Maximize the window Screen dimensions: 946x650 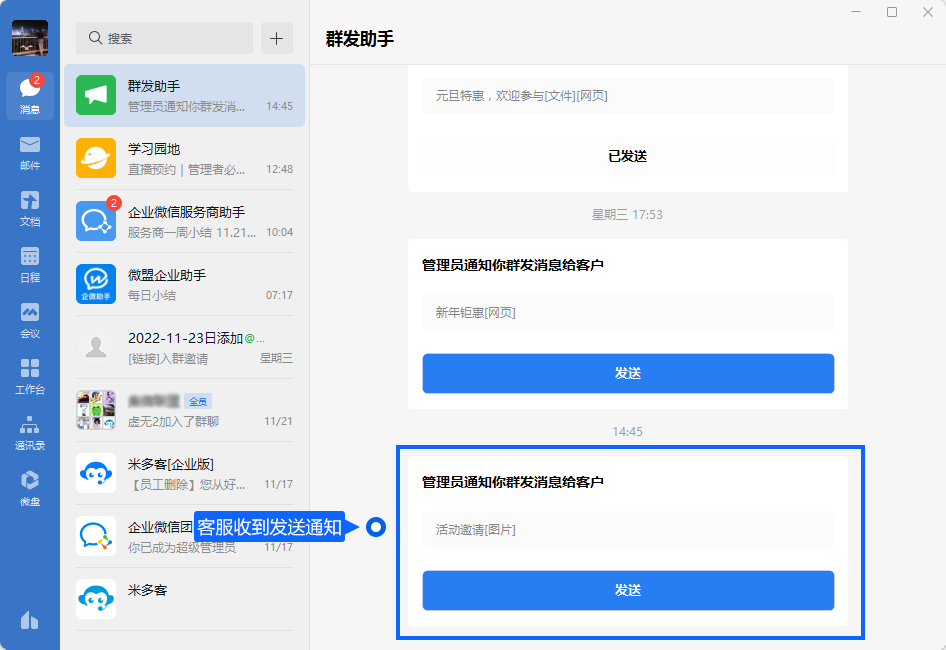coord(892,12)
